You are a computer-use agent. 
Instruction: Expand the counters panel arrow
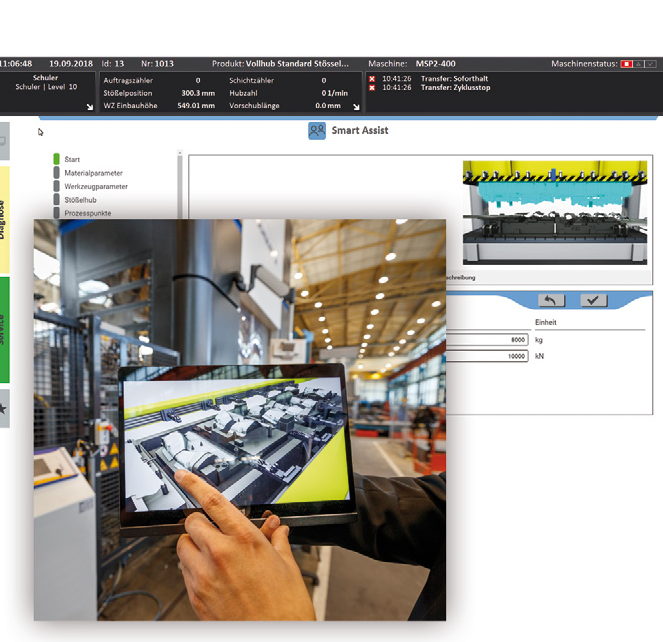click(356, 107)
